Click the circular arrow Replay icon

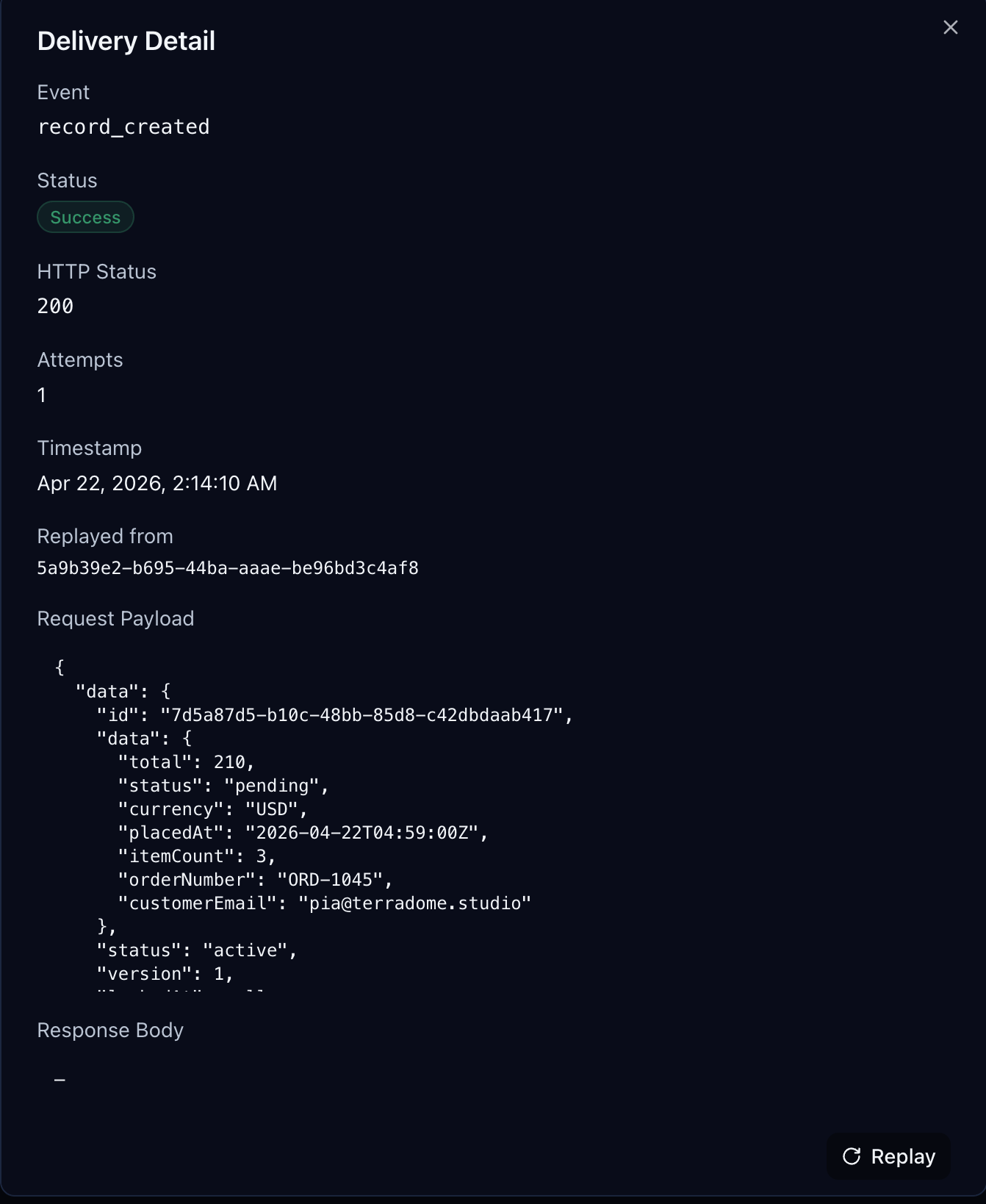click(852, 1156)
